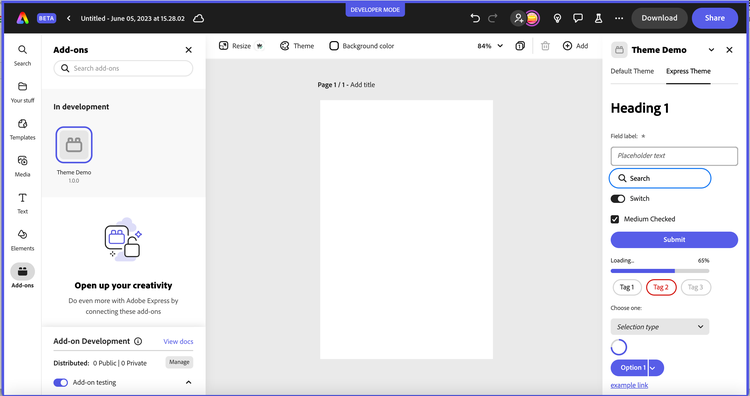The height and width of the screenshot is (396, 750).
Task: Click the Share button
Action: 715,18
